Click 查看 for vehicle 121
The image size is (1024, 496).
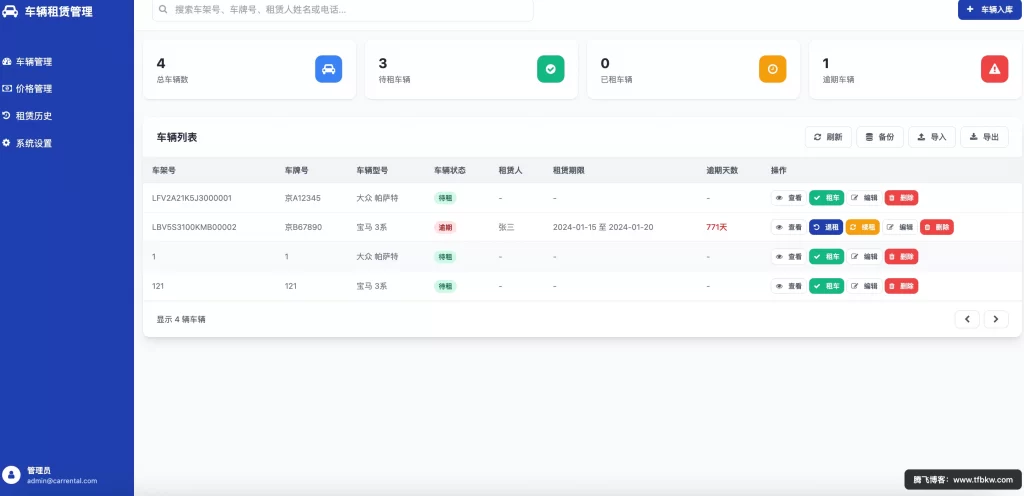(x=788, y=286)
